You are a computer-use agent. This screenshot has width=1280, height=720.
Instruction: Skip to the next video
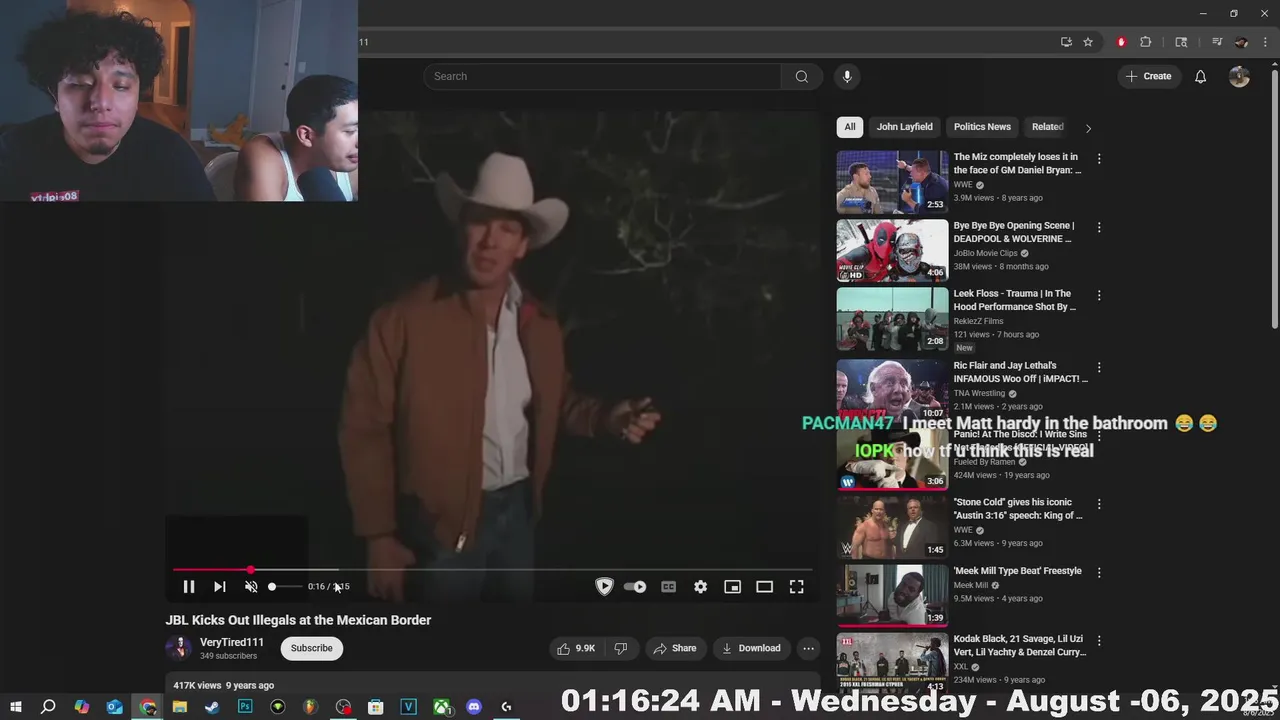click(220, 587)
